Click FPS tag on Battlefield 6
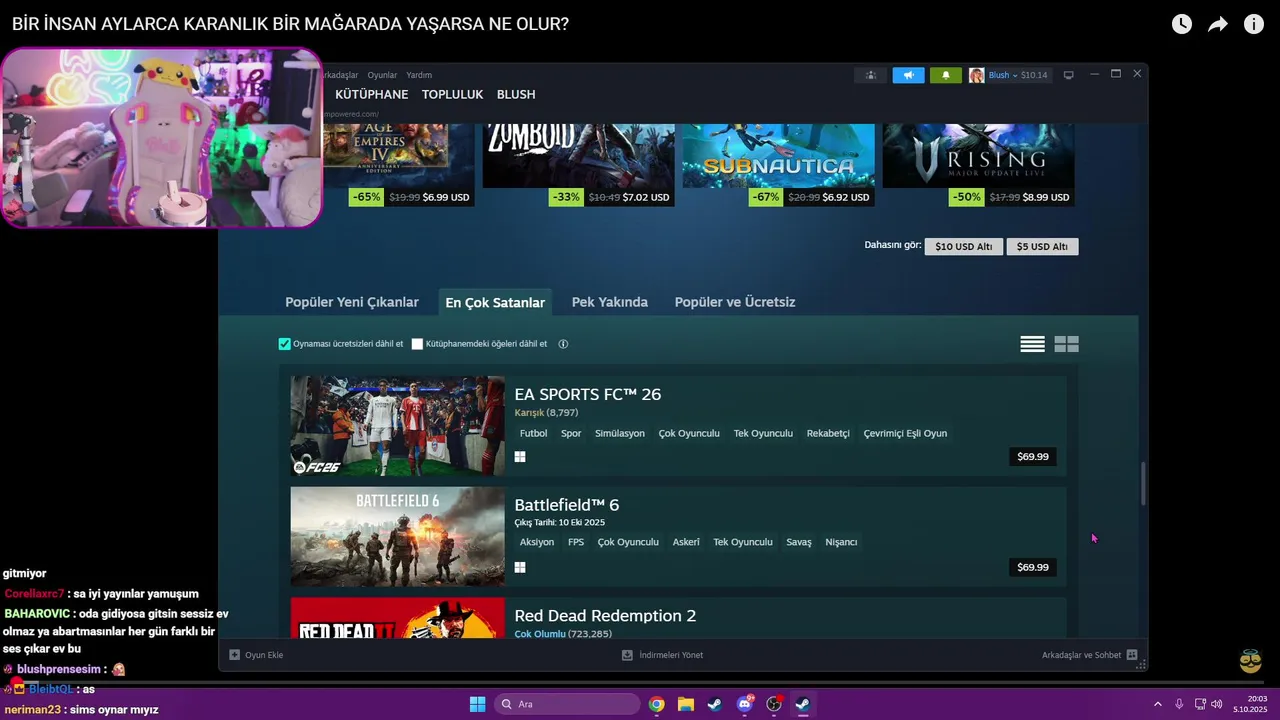 pyautogui.click(x=576, y=542)
